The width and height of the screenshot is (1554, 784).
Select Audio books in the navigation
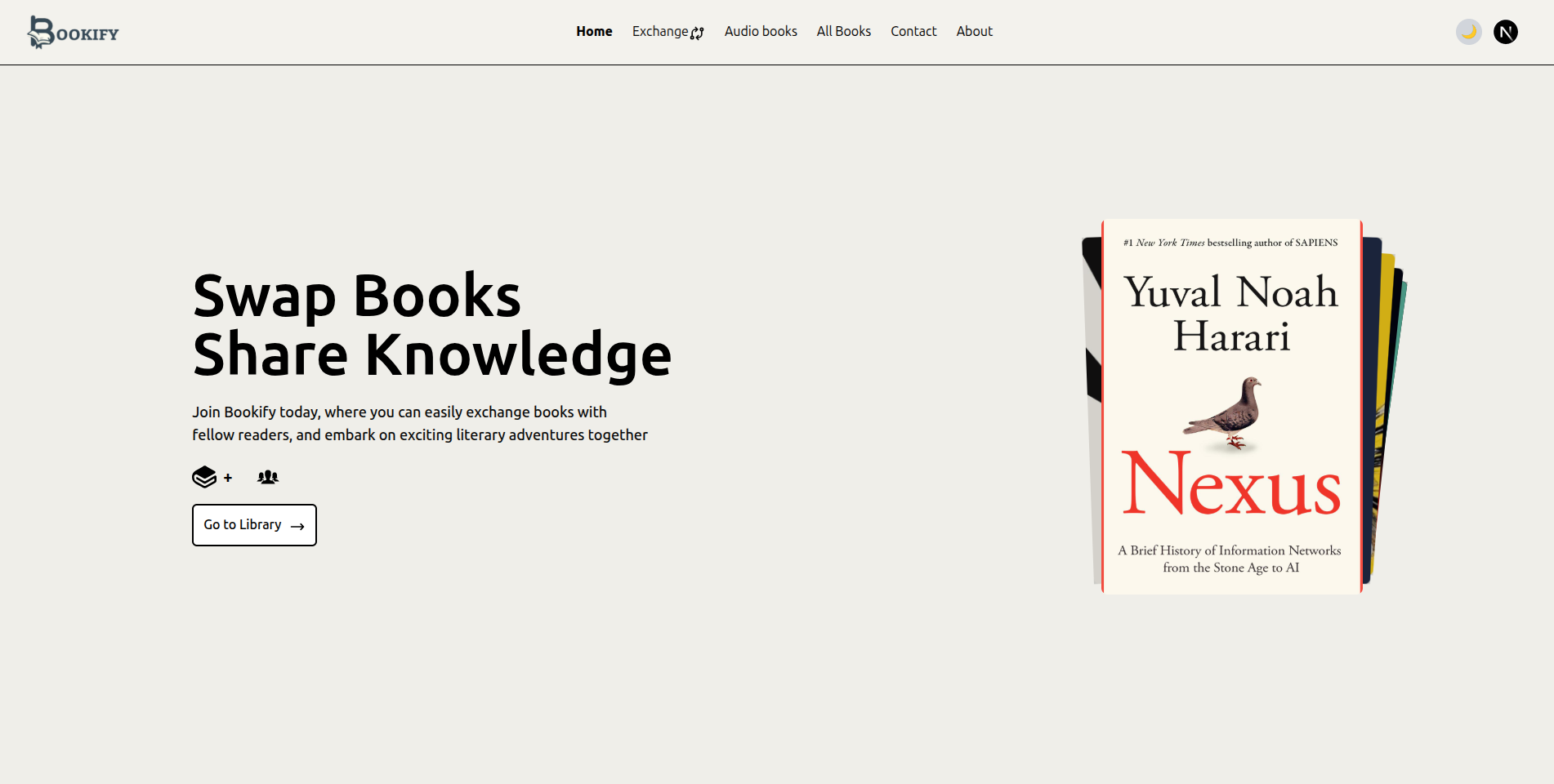coord(761,31)
